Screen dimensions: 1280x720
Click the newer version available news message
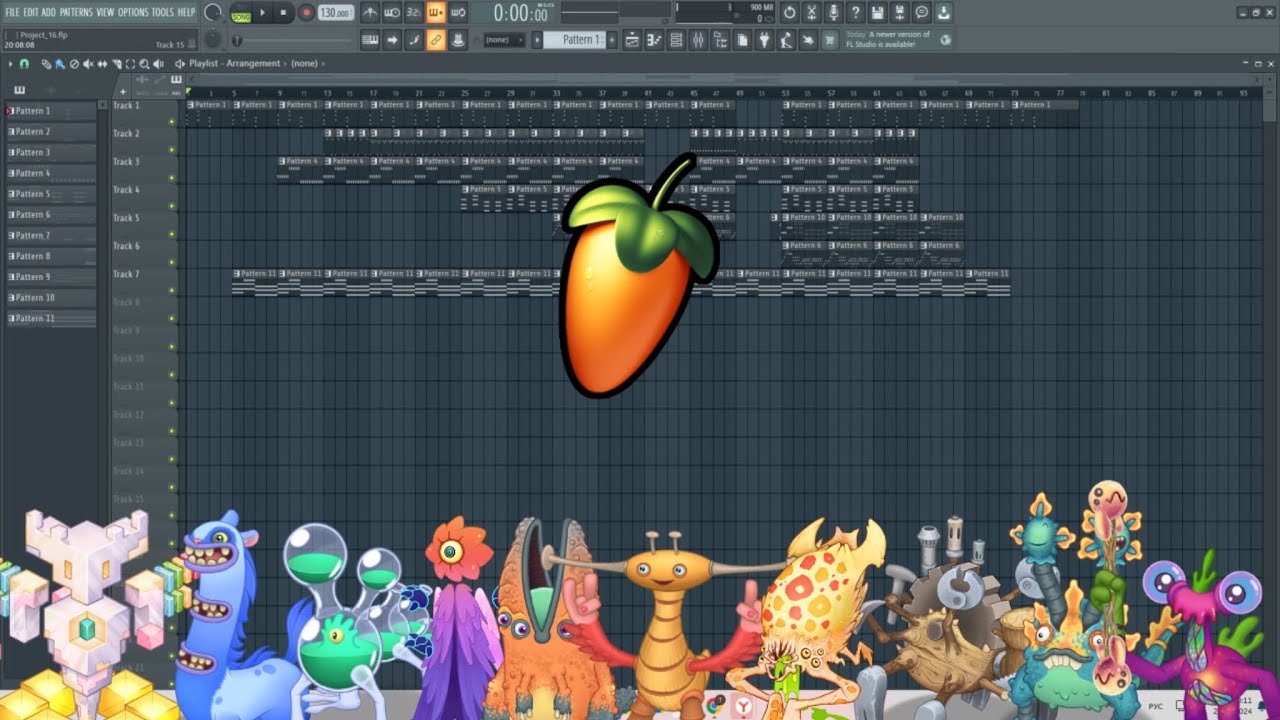coord(888,40)
